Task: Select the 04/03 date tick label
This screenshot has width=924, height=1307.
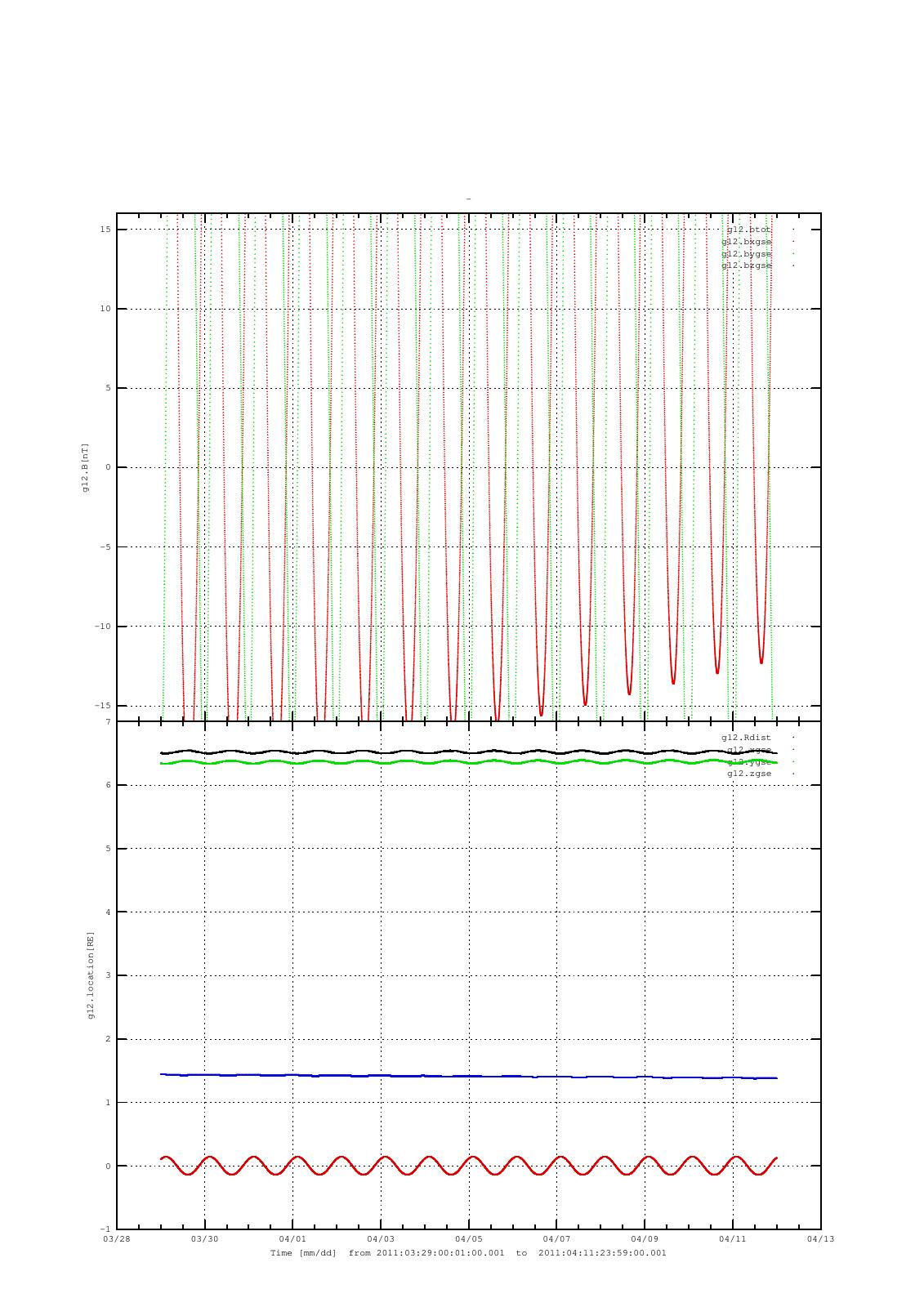Action: (381, 1239)
